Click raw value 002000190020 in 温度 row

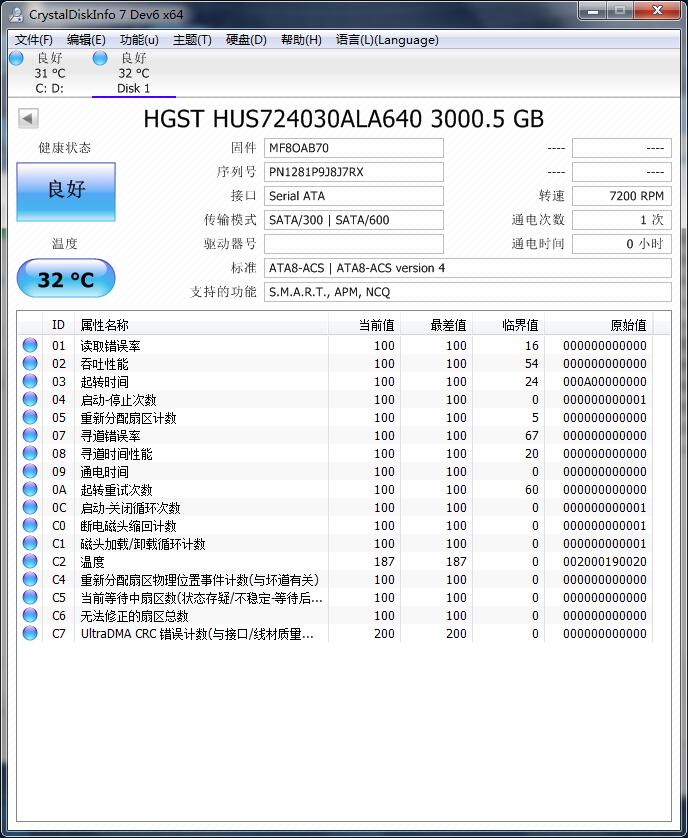605,562
